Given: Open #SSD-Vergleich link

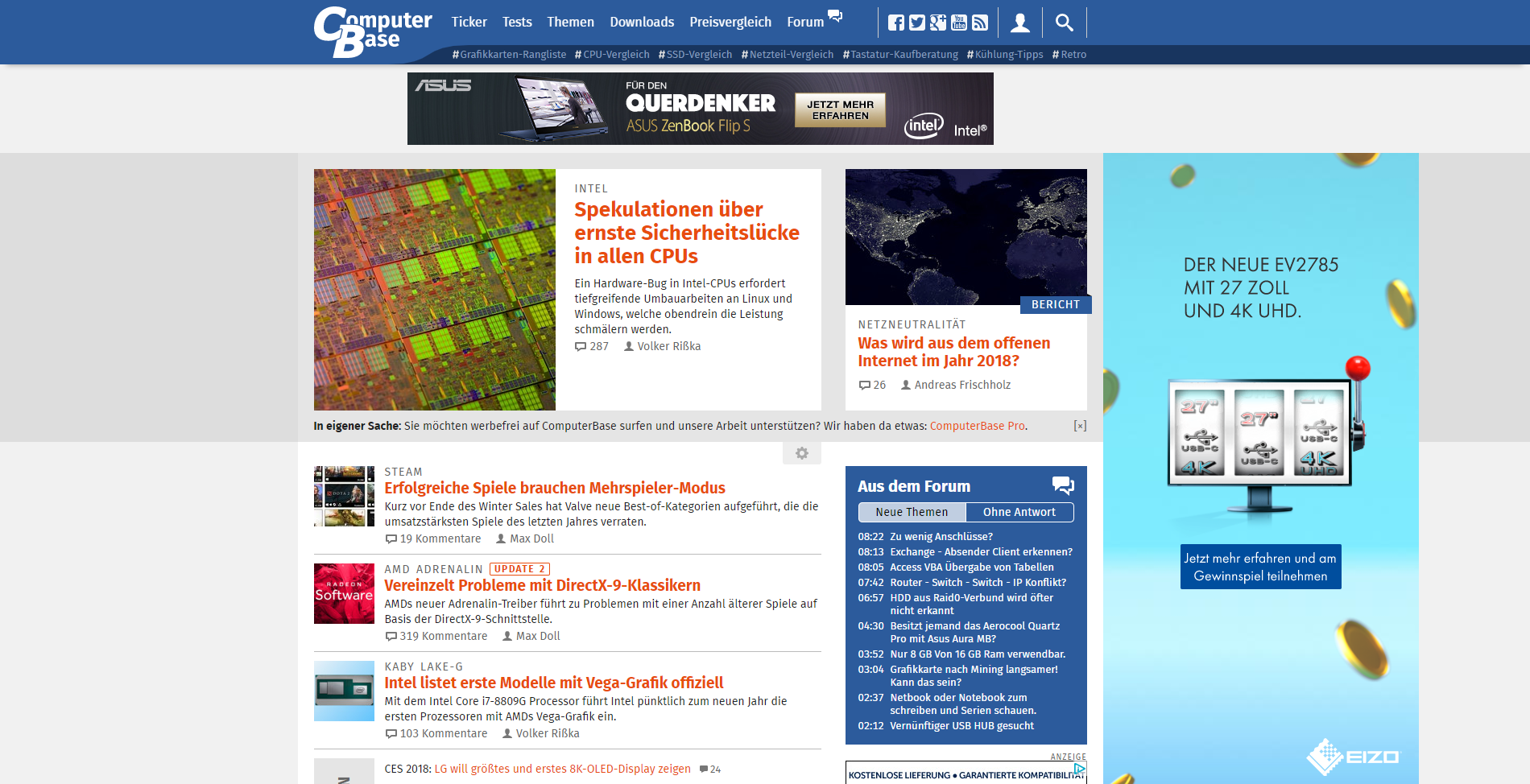Looking at the screenshot, I should 695,55.
